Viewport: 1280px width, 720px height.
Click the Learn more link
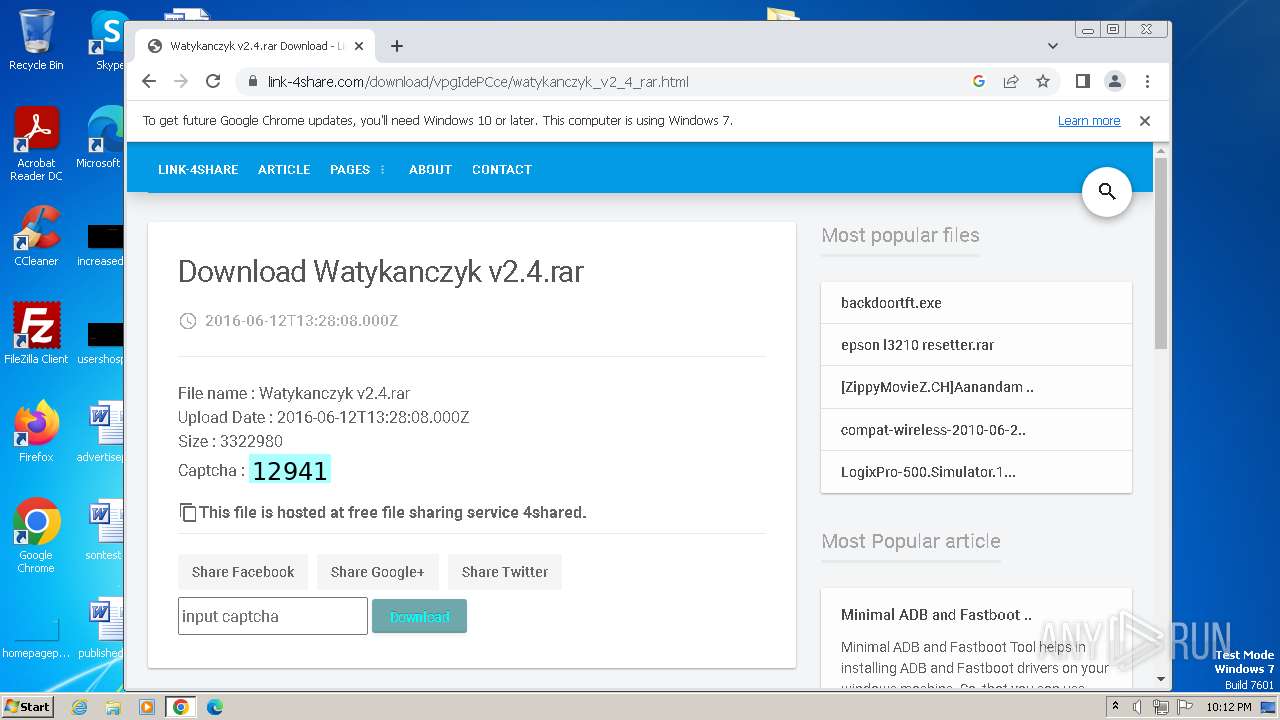point(1089,121)
